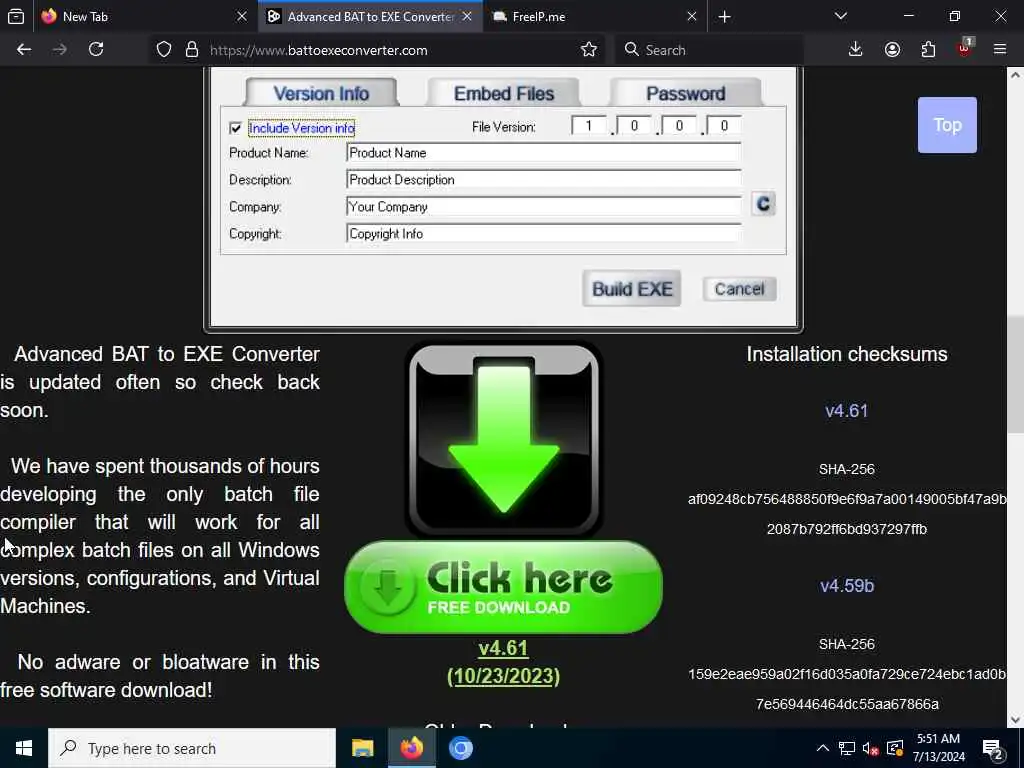Click the Version Info tab in screenshot

(321, 93)
